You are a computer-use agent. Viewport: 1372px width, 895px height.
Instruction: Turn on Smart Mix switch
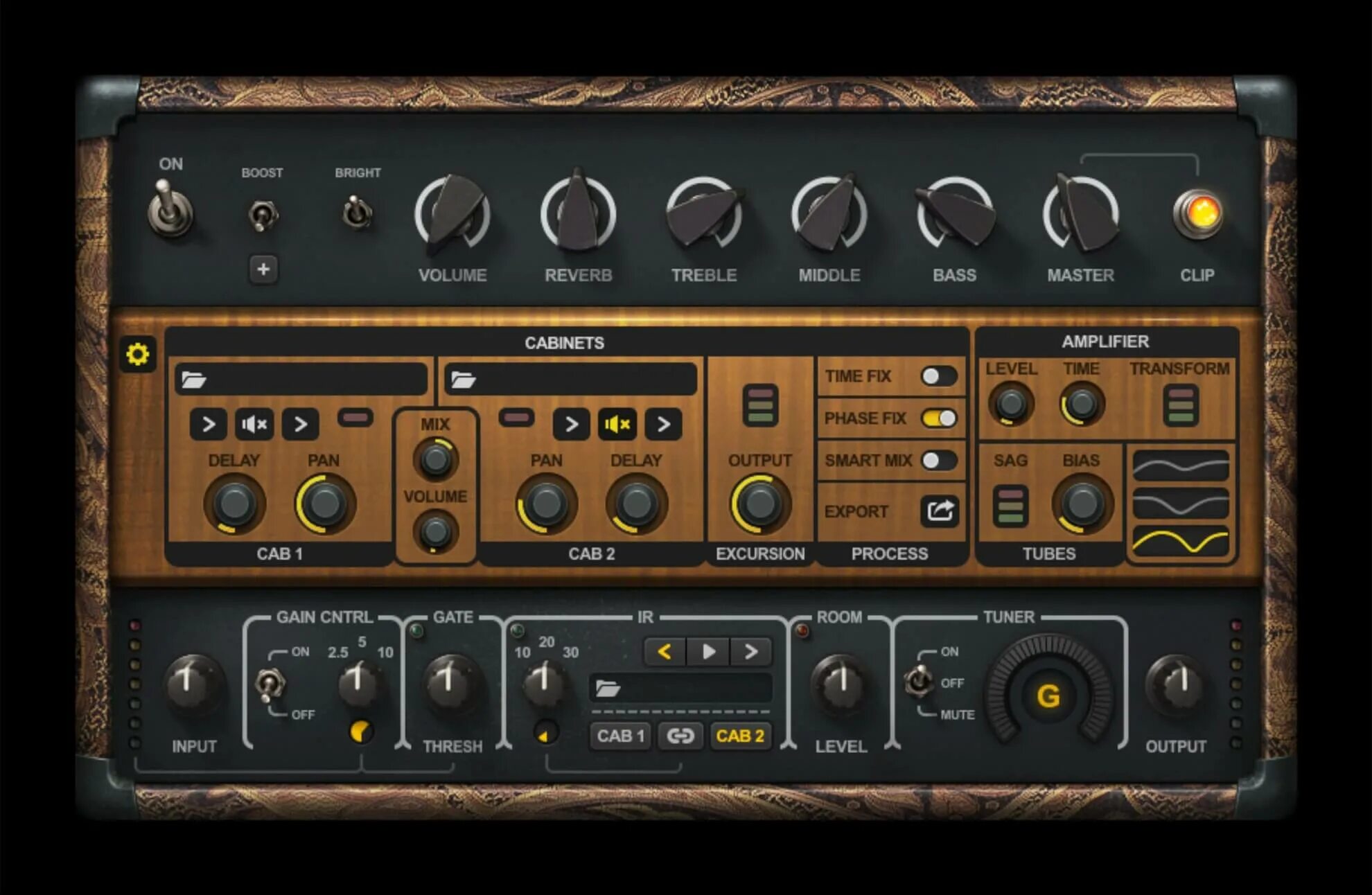[939, 461]
